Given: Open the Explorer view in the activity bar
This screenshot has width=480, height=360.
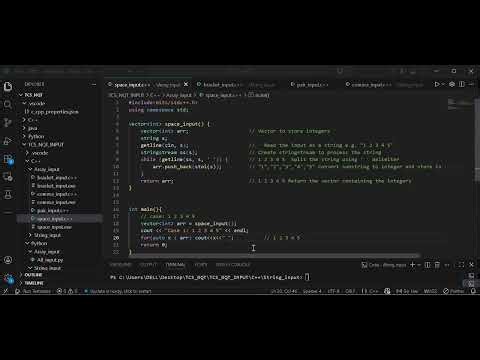Looking at the screenshot, I should (8, 87).
